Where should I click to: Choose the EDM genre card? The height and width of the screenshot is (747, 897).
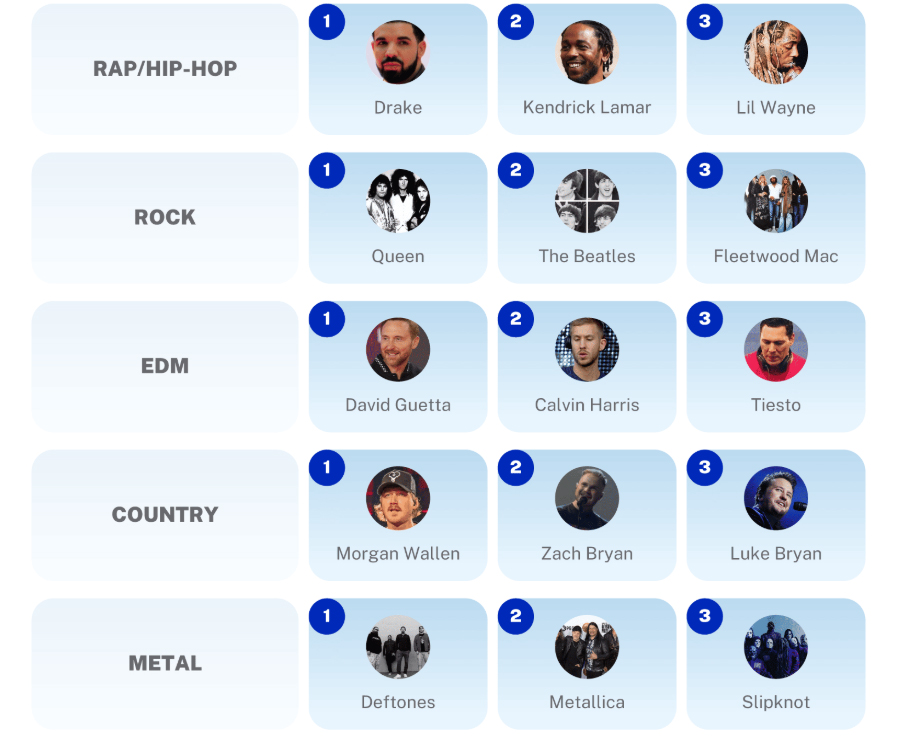click(x=165, y=367)
